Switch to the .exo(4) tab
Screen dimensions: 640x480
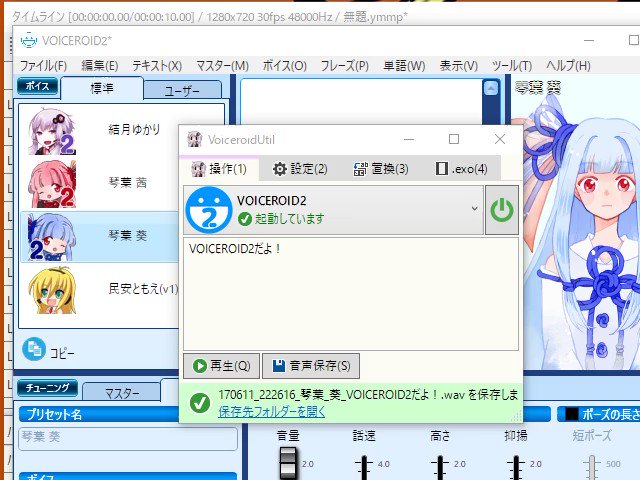[461, 169]
